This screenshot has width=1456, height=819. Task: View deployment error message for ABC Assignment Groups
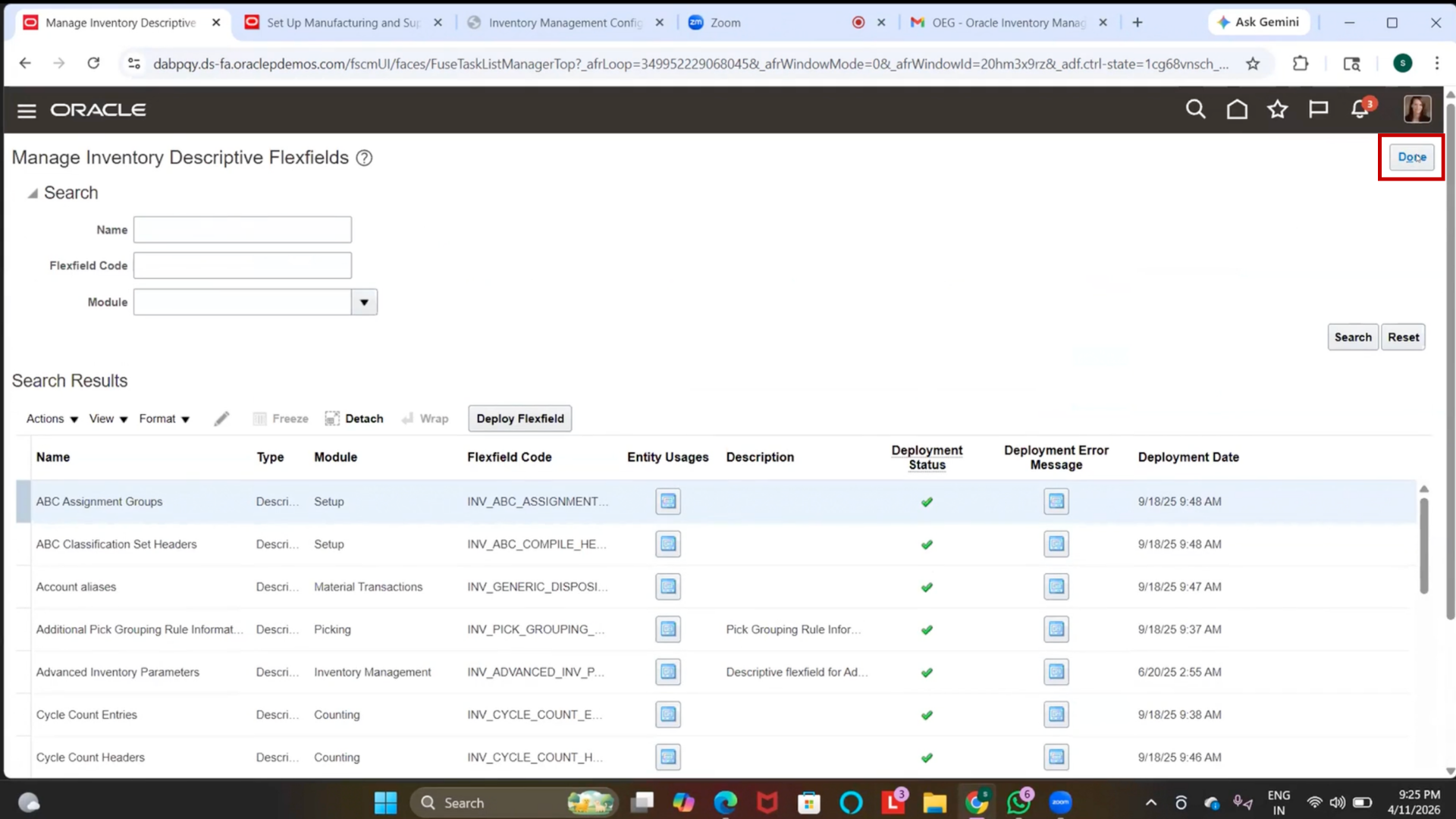[1056, 501]
